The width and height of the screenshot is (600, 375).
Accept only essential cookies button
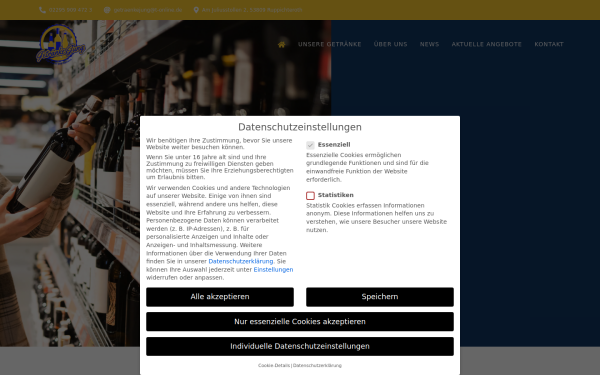pyautogui.click(x=300, y=322)
